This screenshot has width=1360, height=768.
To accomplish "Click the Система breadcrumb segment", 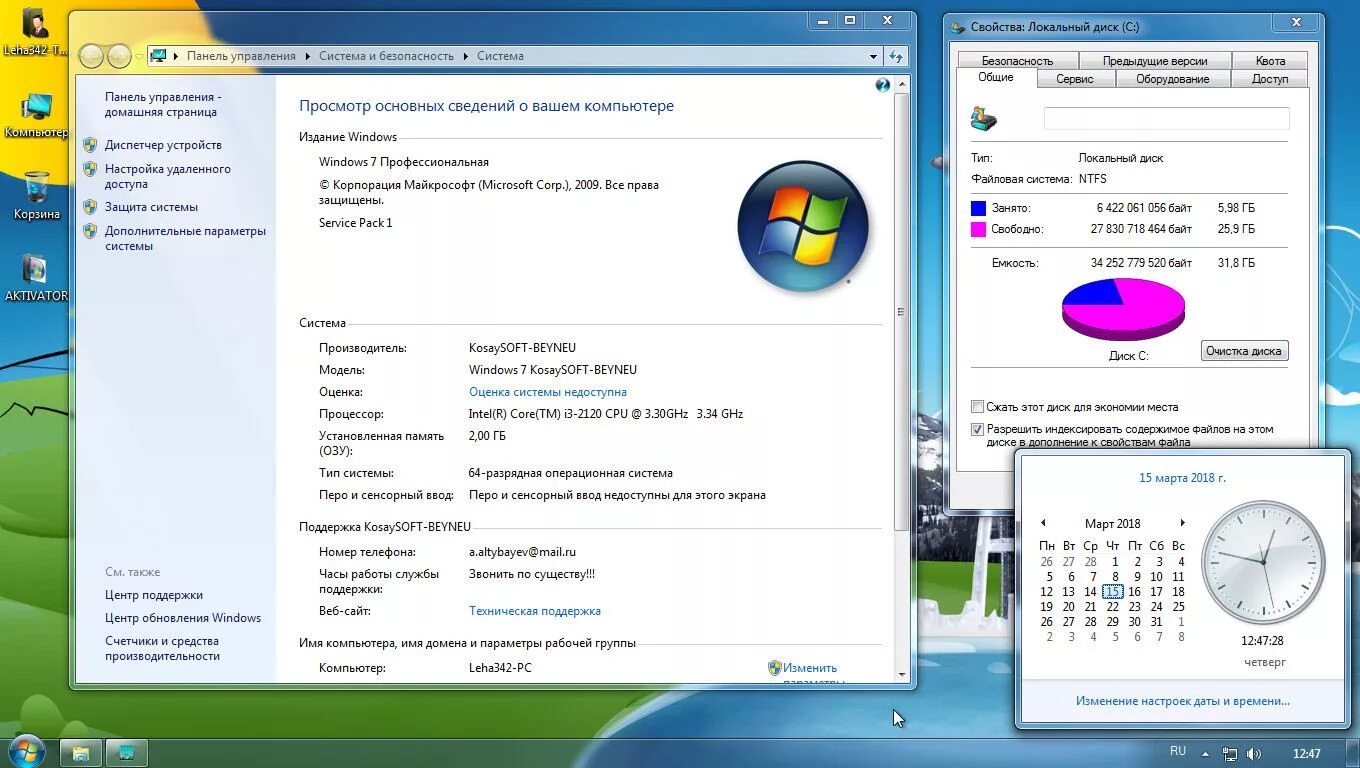I will [500, 56].
